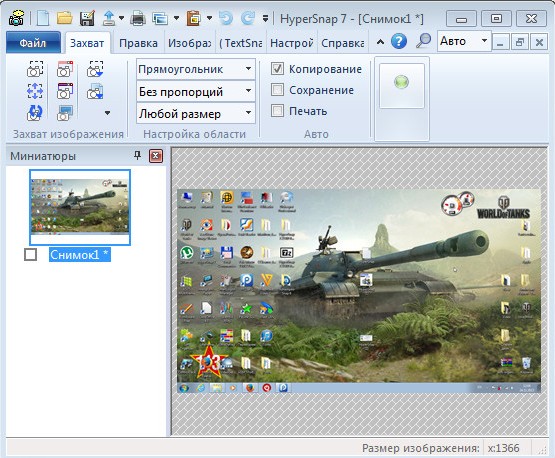Open the Без пропорций dropdown
Image resolution: width=555 pixels, height=458 pixels.
195,92
